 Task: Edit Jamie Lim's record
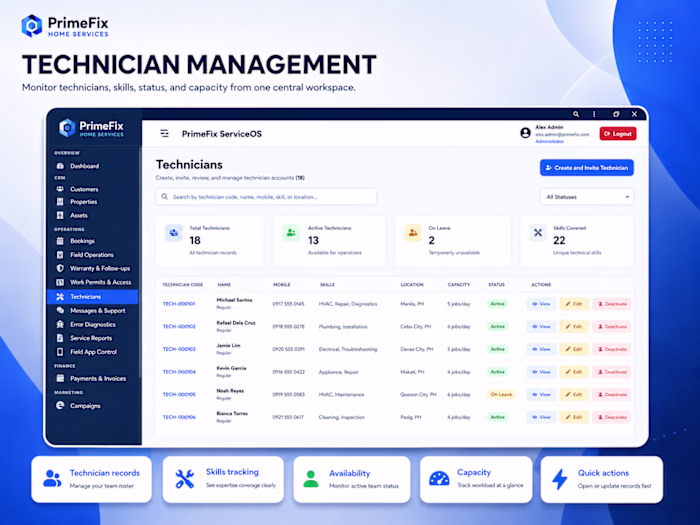pos(574,349)
